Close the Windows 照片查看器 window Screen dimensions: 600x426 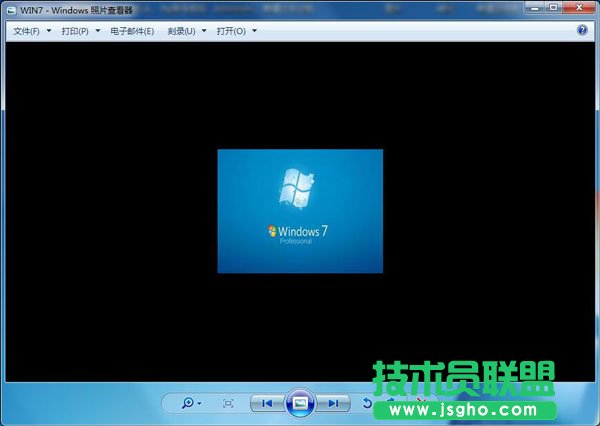coord(579,8)
